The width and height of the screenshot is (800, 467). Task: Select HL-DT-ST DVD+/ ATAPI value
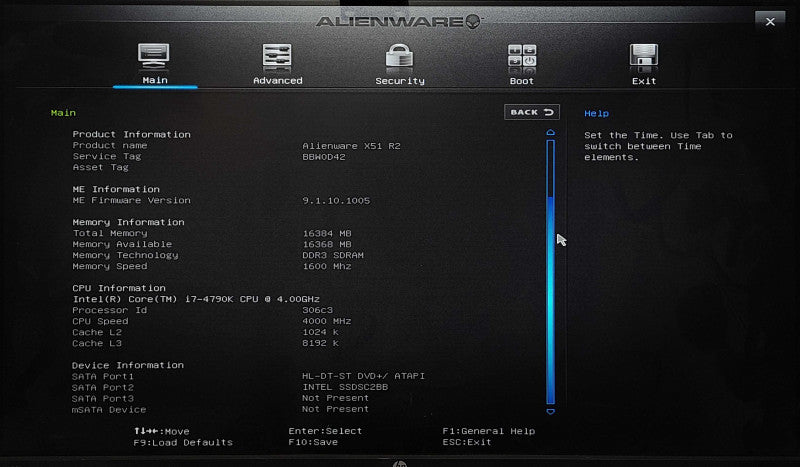363,376
